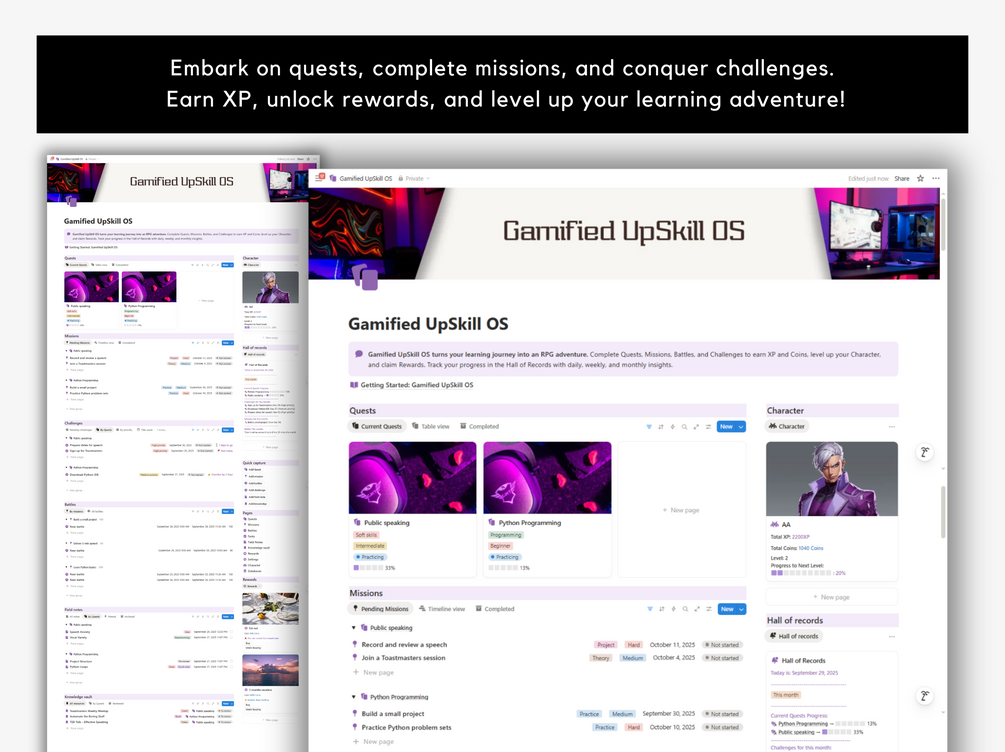
Task: Search within the Quests database
Action: click(x=685, y=426)
